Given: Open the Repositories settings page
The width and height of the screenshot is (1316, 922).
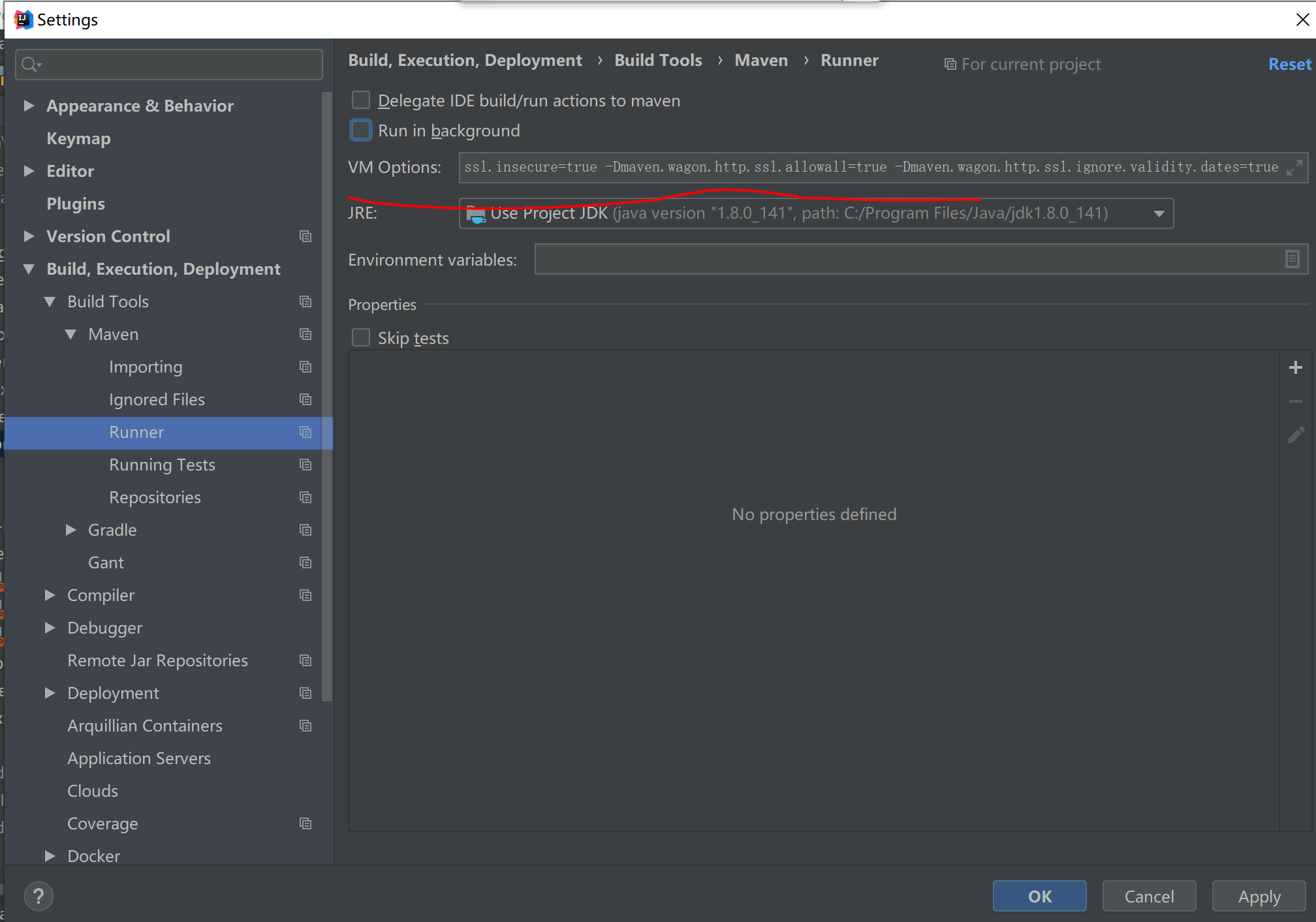Looking at the screenshot, I should coord(155,498).
